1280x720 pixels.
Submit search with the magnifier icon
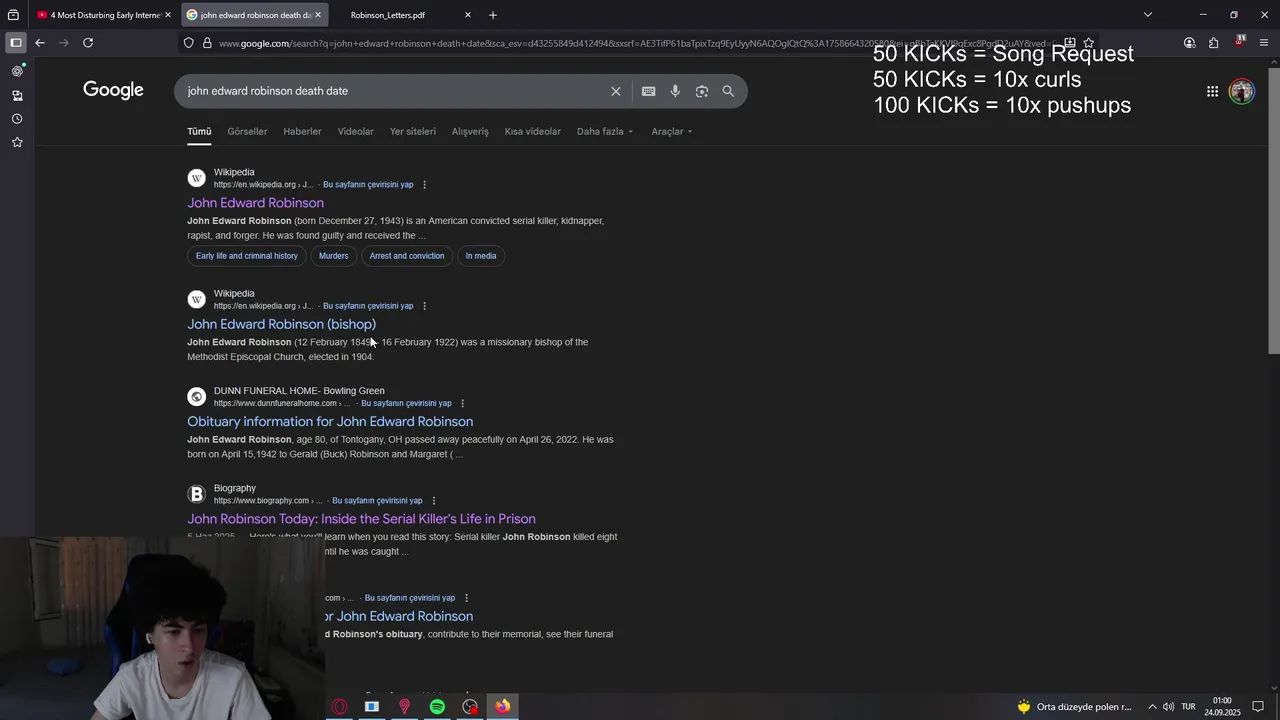click(728, 91)
